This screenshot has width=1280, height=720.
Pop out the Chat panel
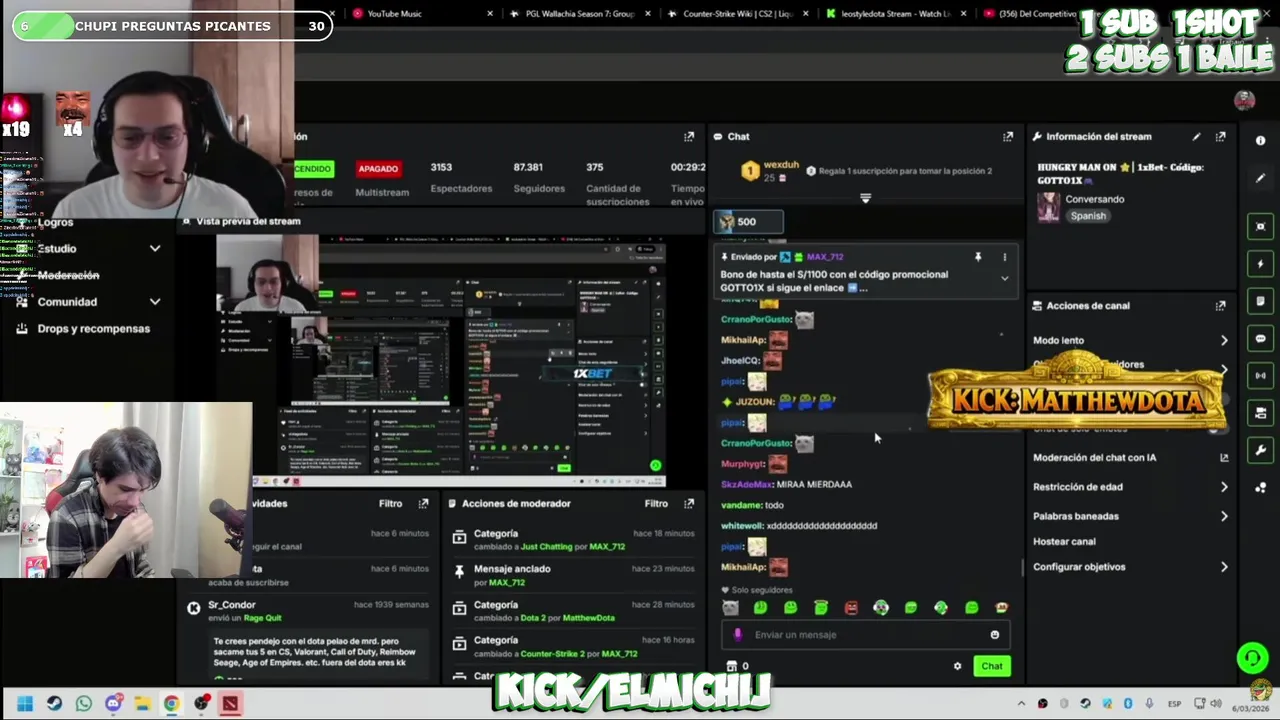point(1008,137)
